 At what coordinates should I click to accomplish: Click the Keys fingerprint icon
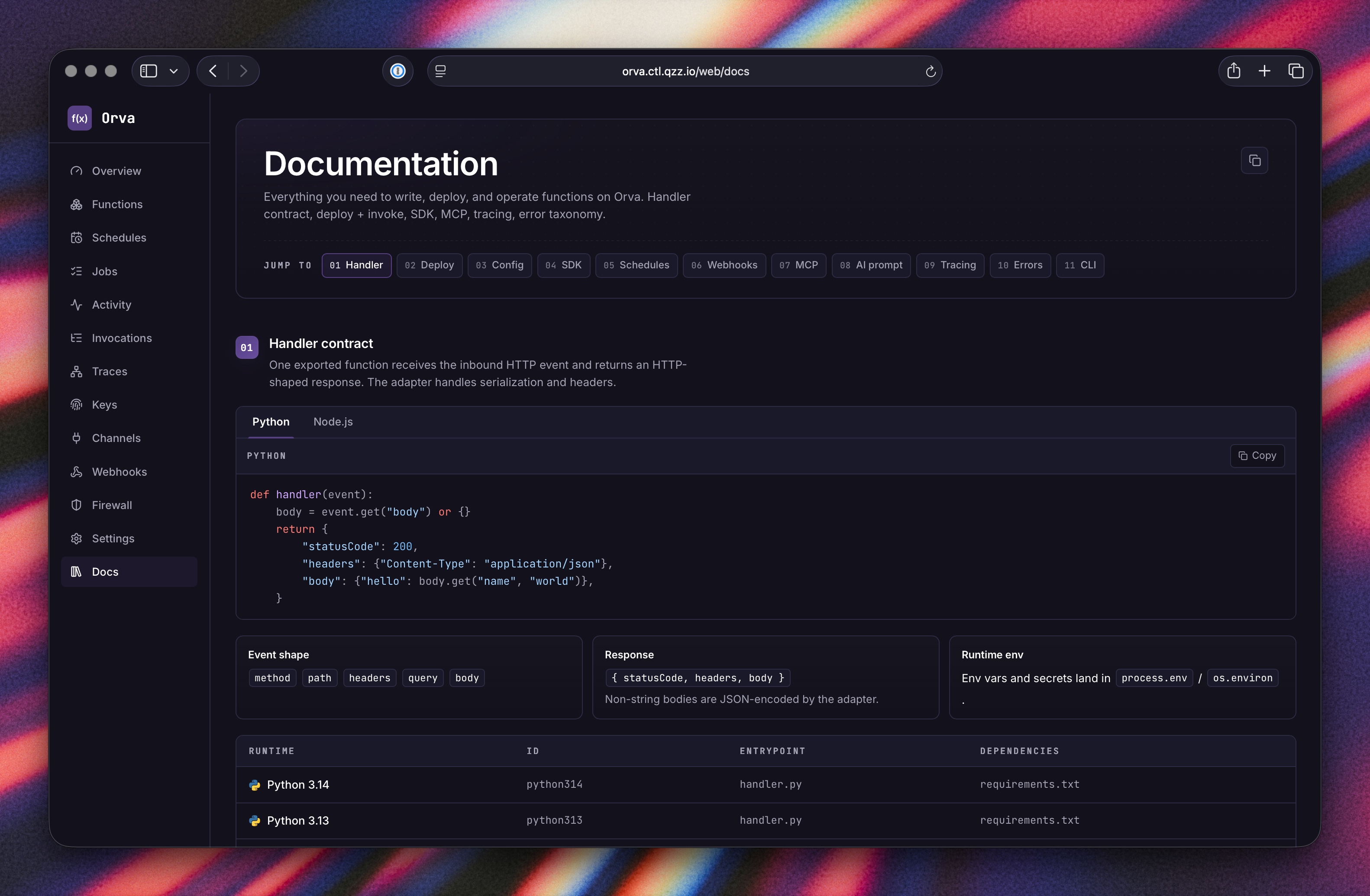pyautogui.click(x=77, y=405)
